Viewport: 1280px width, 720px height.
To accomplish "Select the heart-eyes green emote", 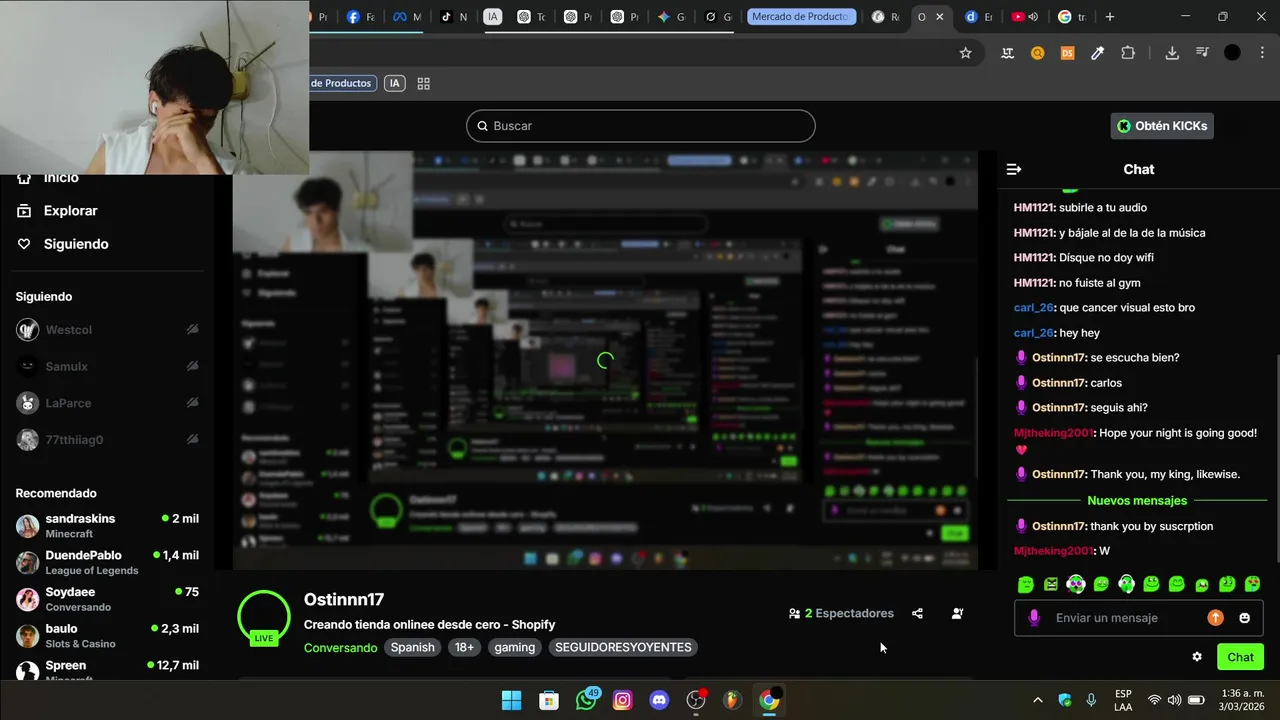I will coord(1252,584).
